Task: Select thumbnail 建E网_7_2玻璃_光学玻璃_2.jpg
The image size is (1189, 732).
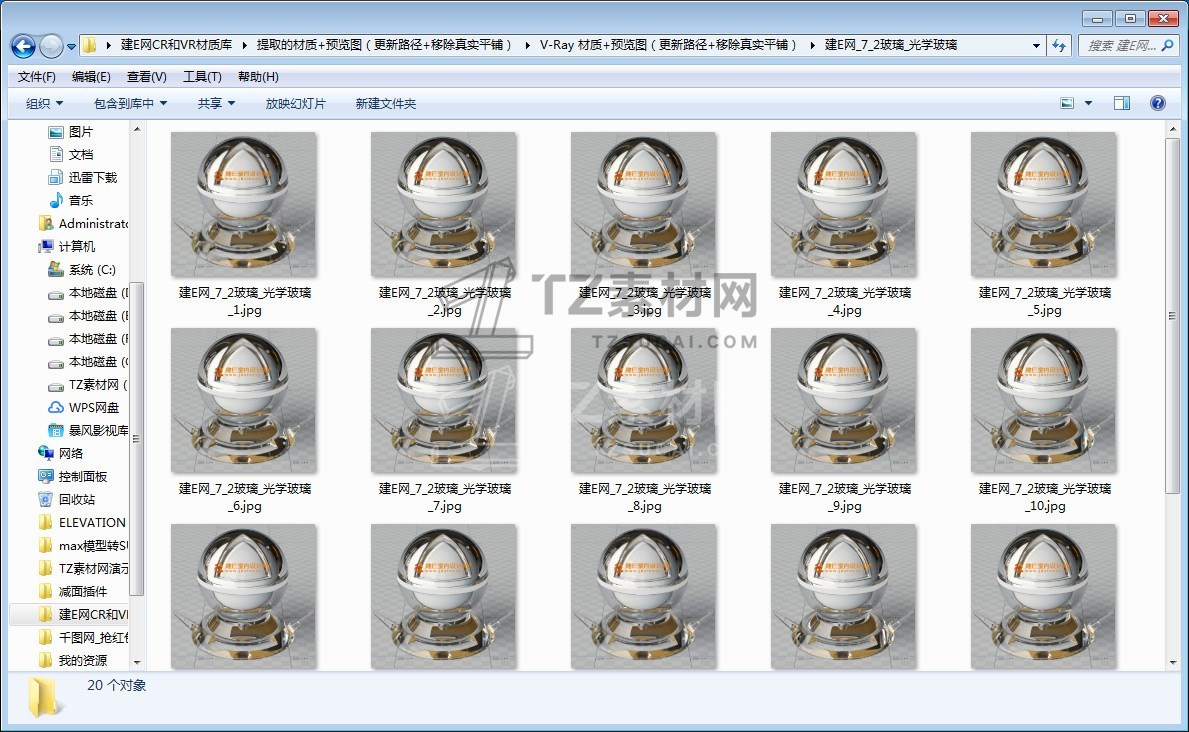Action: pyautogui.click(x=444, y=205)
